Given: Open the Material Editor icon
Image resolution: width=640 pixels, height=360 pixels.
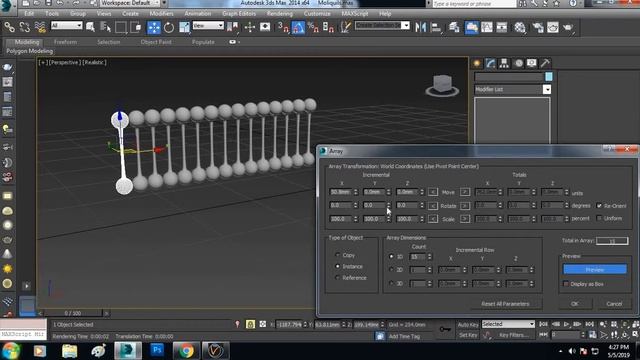Looking at the screenshot, I should (x=520, y=27).
